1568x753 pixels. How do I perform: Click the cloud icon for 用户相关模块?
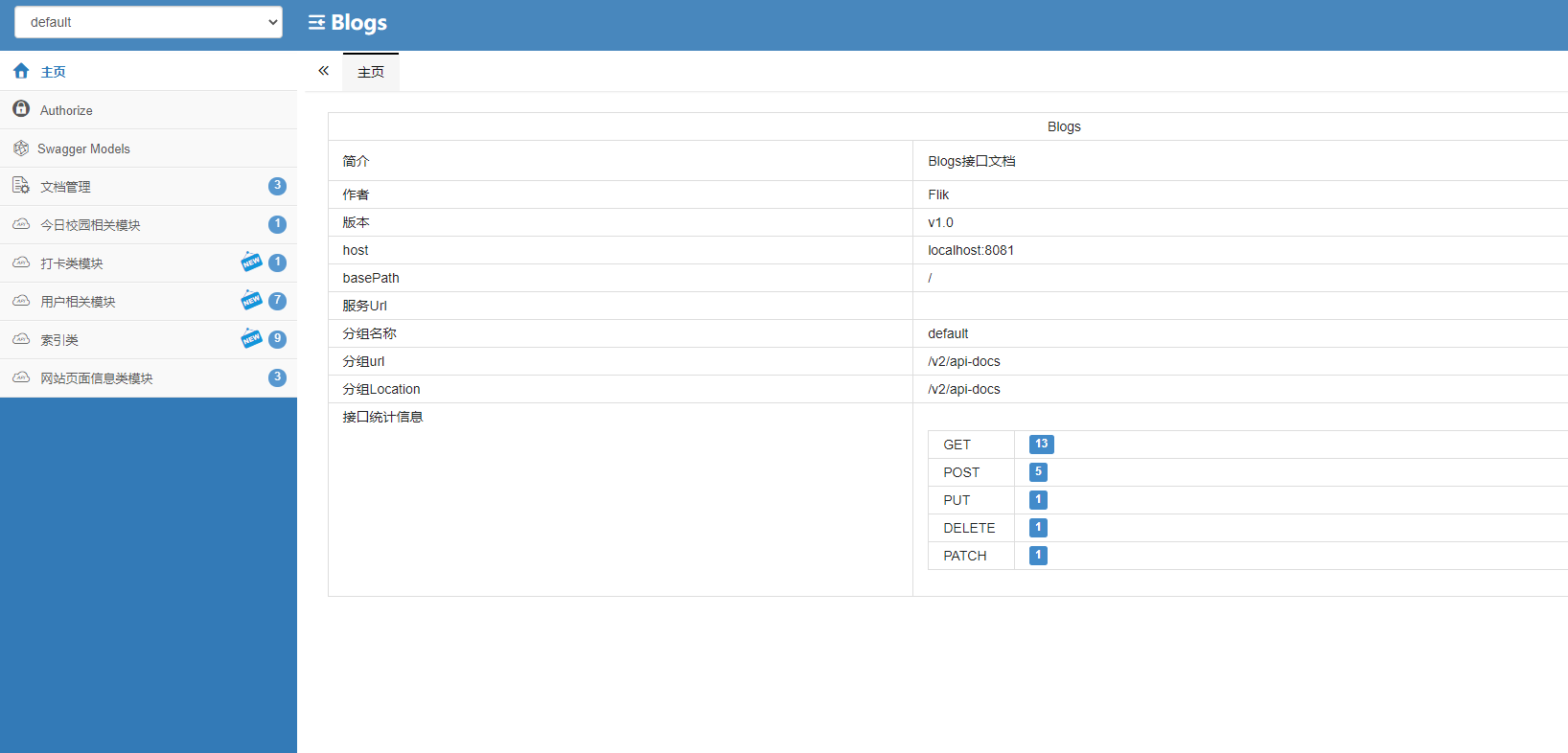point(21,301)
